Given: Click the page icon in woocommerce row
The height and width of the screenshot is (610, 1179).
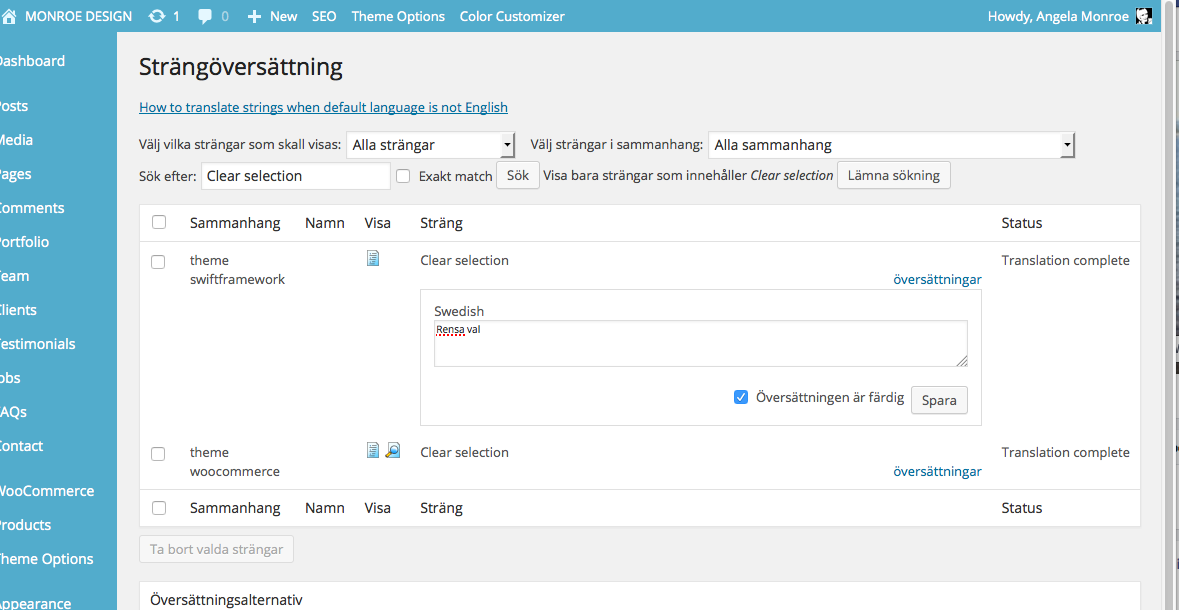Looking at the screenshot, I should tap(373, 450).
